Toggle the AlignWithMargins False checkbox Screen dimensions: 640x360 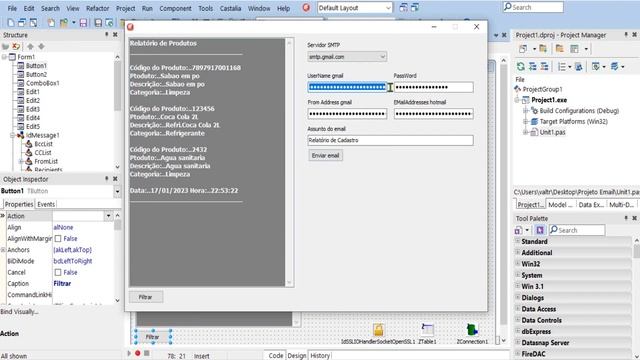point(58,238)
